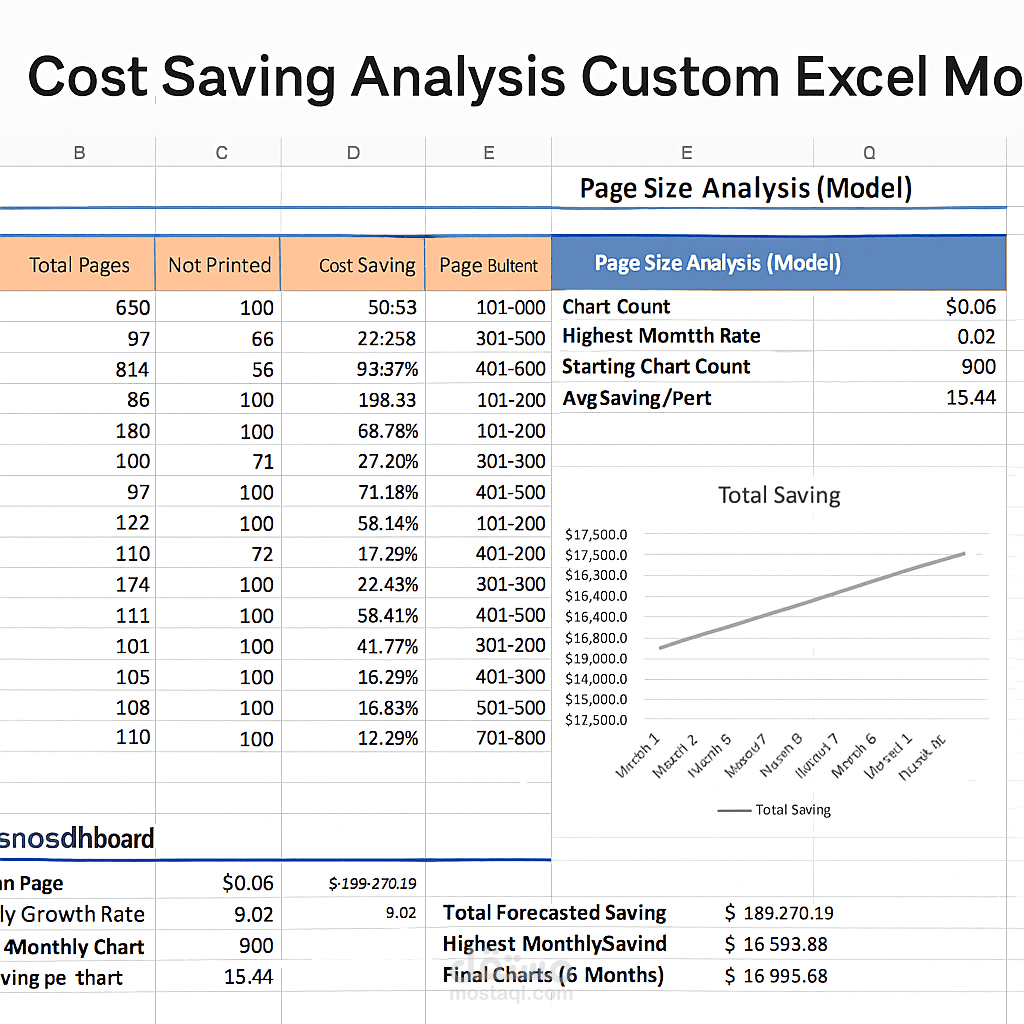Select the gray Total Saving trend line
The image size is (1024, 1024).
(812, 601)
